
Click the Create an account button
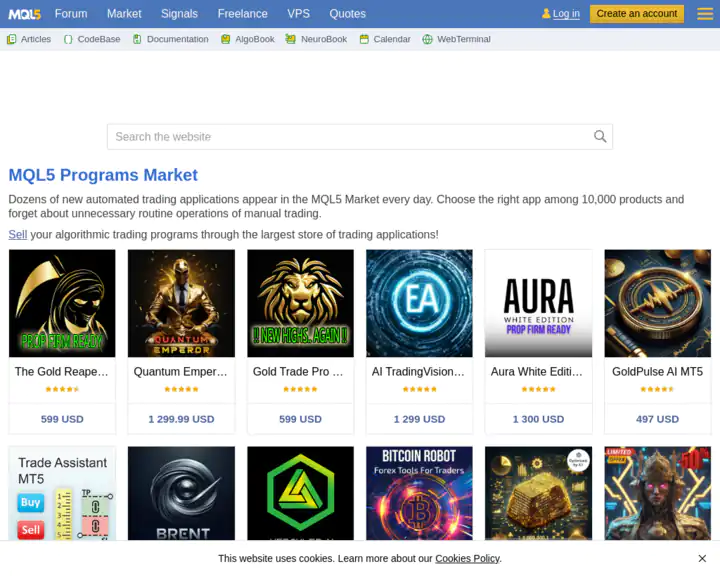pos(637,14)
